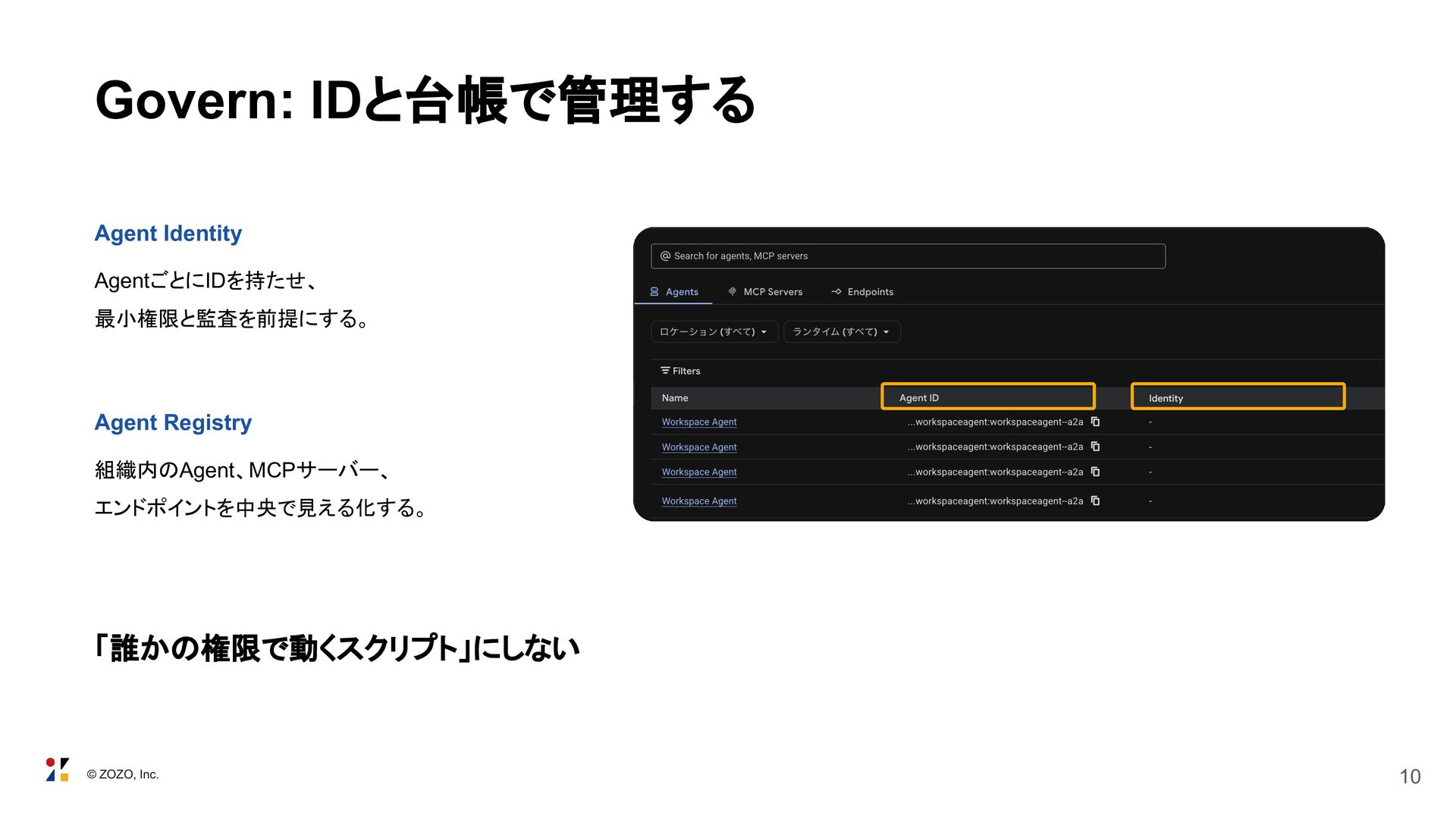Screen dimensions: 1456x819
Task: Click the Name column header
Action: 675,398
